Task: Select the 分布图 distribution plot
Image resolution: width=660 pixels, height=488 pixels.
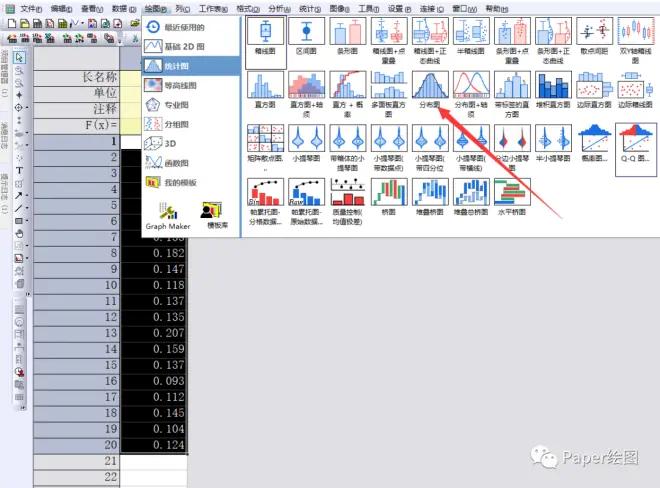Action: coord(430,90)
